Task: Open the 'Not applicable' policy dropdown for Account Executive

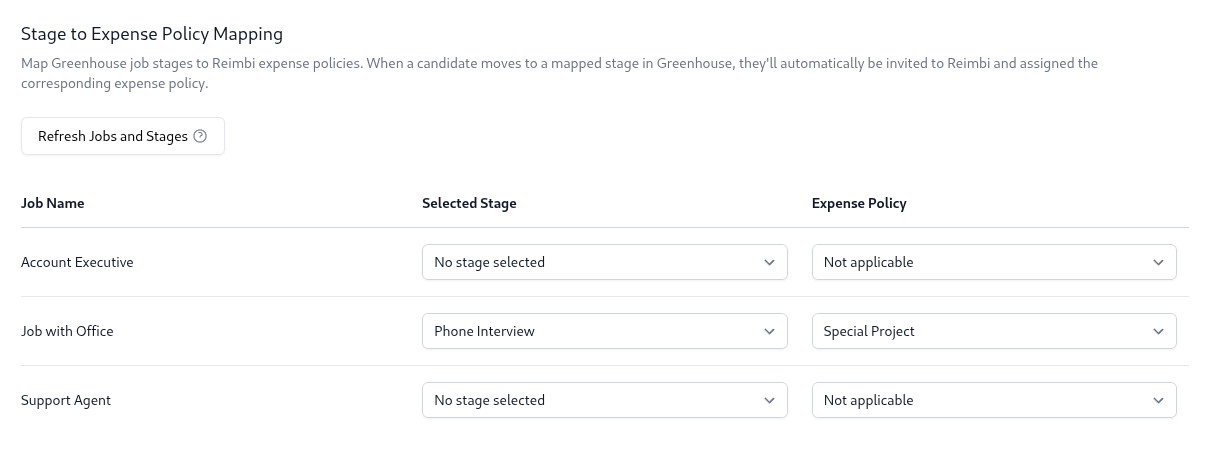Action: [x=994, y=262]
